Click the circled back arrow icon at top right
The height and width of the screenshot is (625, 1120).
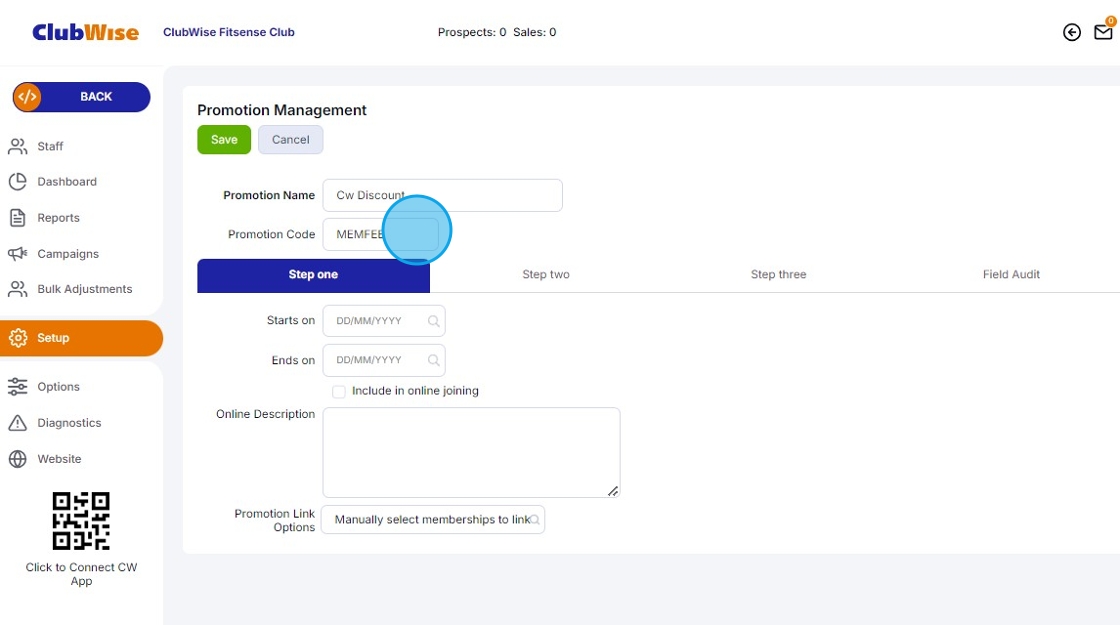click(x=1071, y=32)
